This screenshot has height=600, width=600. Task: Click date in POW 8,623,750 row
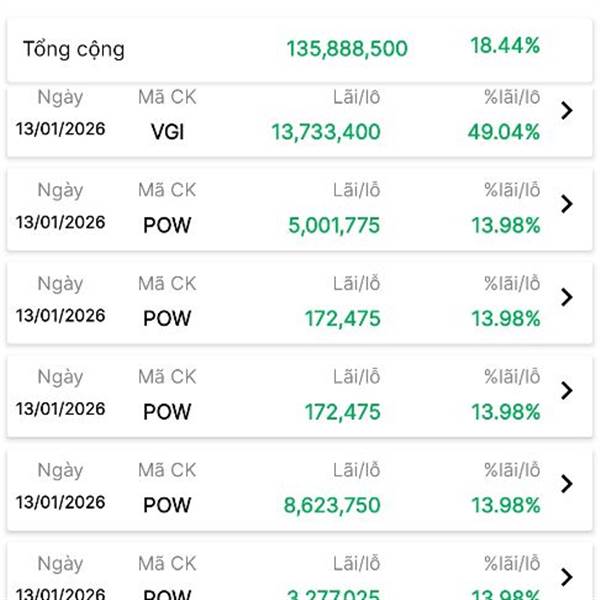point(60,502)
